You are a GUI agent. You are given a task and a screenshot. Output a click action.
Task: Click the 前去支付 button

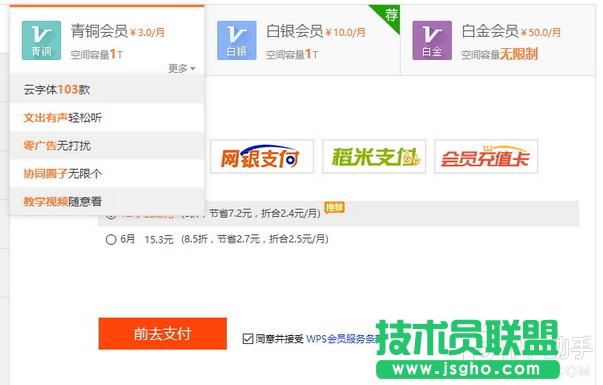pos(163,333)
